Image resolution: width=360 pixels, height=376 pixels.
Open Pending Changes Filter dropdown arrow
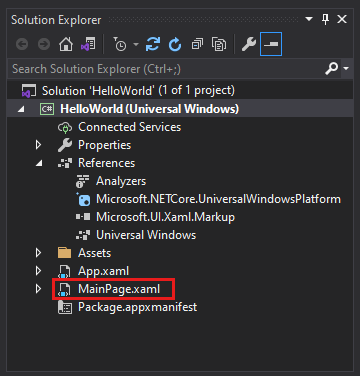point(136,44)
